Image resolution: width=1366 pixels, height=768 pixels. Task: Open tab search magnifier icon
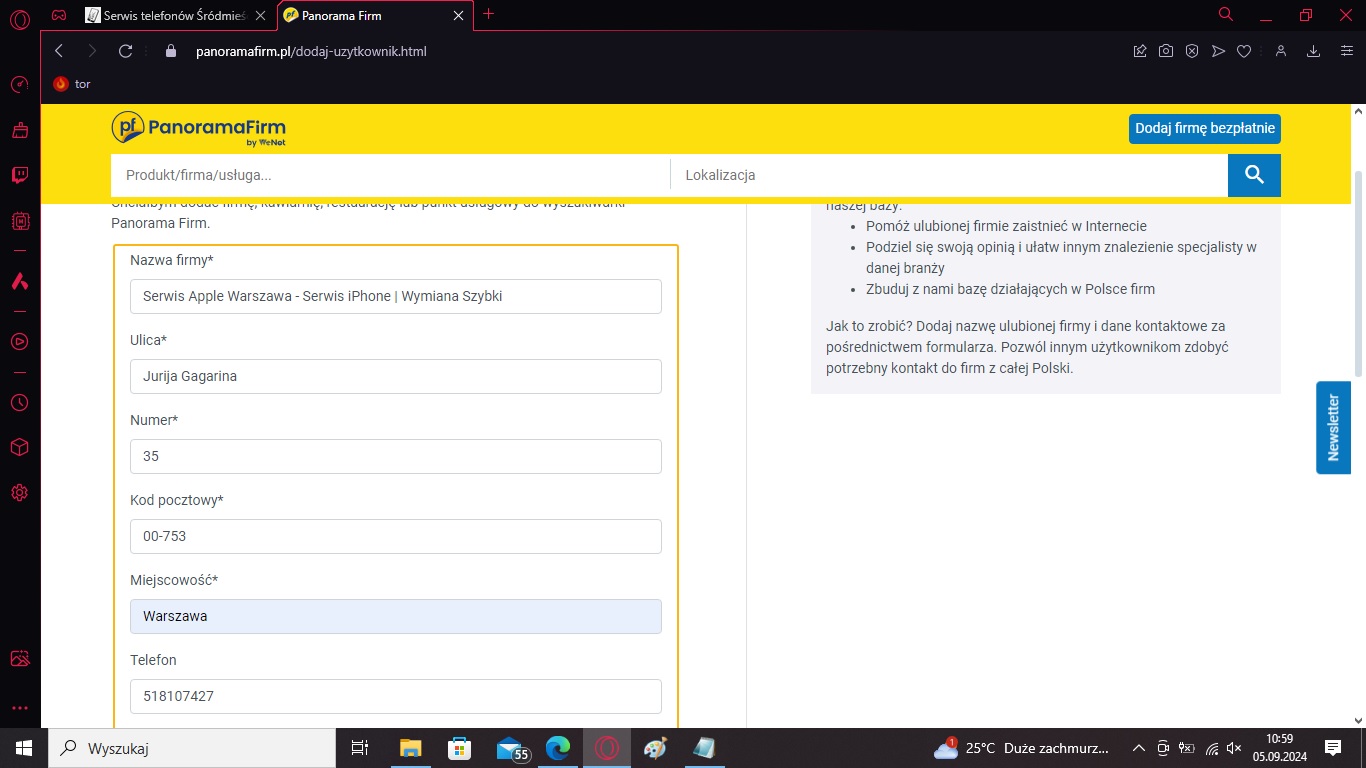1226,15
